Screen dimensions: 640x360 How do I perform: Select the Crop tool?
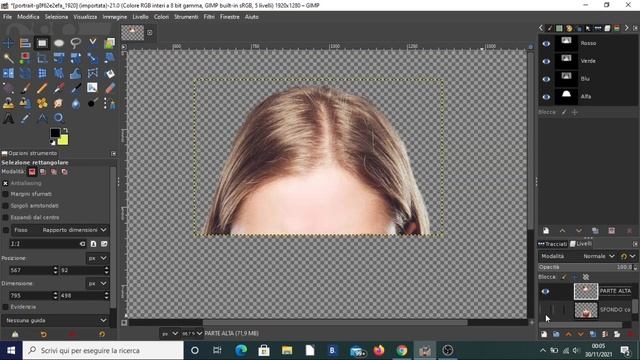[x=42, y=58]
